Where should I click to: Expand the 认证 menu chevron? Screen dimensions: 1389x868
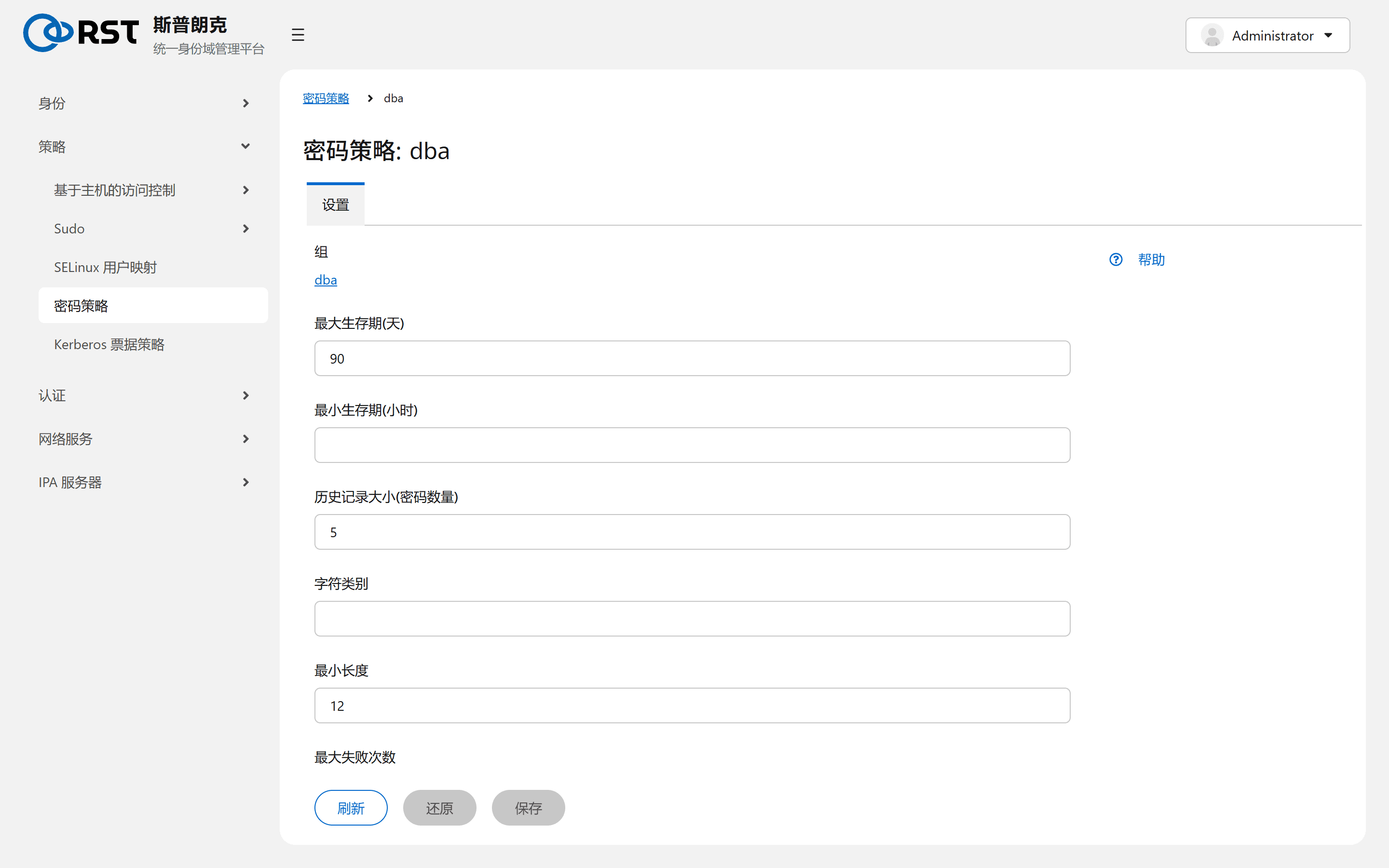245,395
